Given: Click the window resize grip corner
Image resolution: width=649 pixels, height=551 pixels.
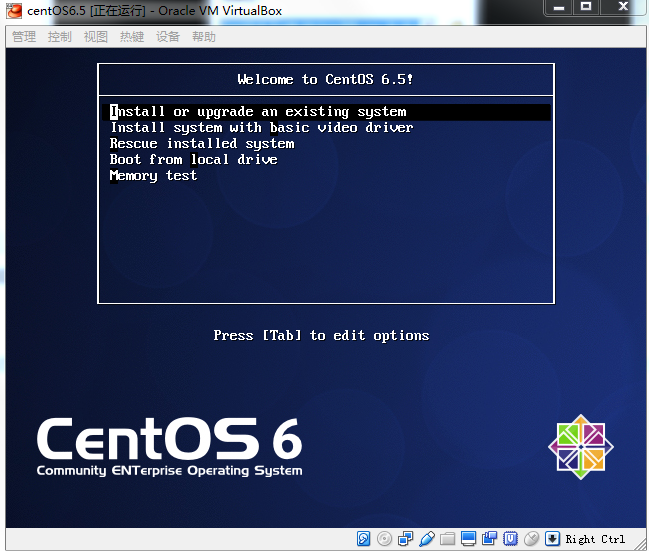Looking at the screenshot, I should pyautogui.click(x=640, y=544).
